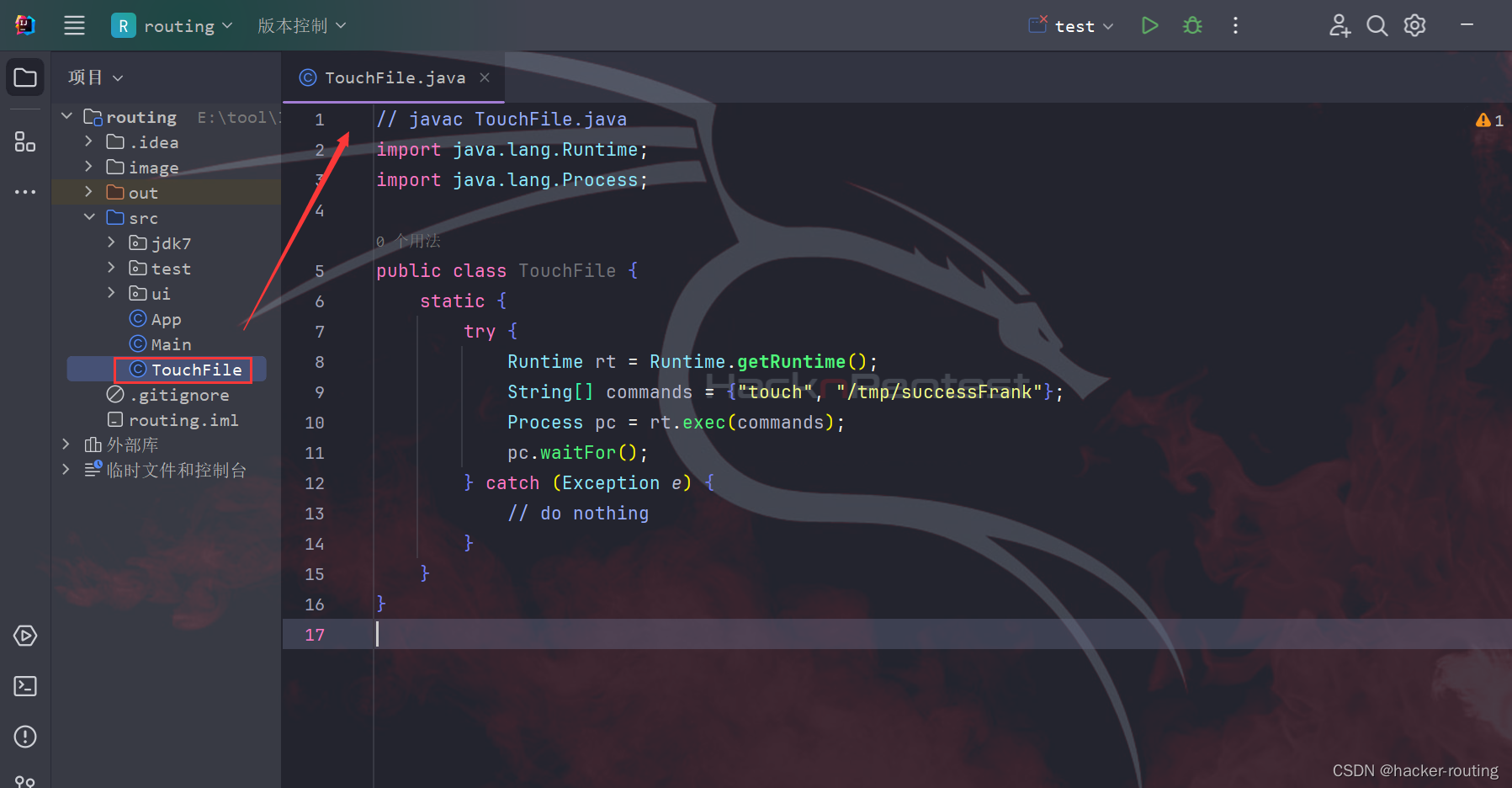1512x788 pixels.
Task: Select the Main class file
Action: (x=161, y=344)
